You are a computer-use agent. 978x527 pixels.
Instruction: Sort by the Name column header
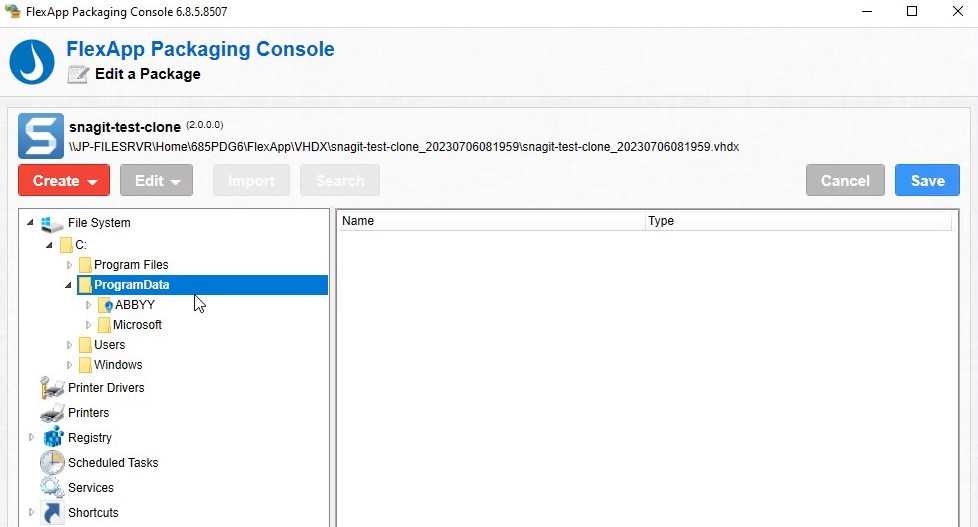pyautogui.click(x=491, y=221)
